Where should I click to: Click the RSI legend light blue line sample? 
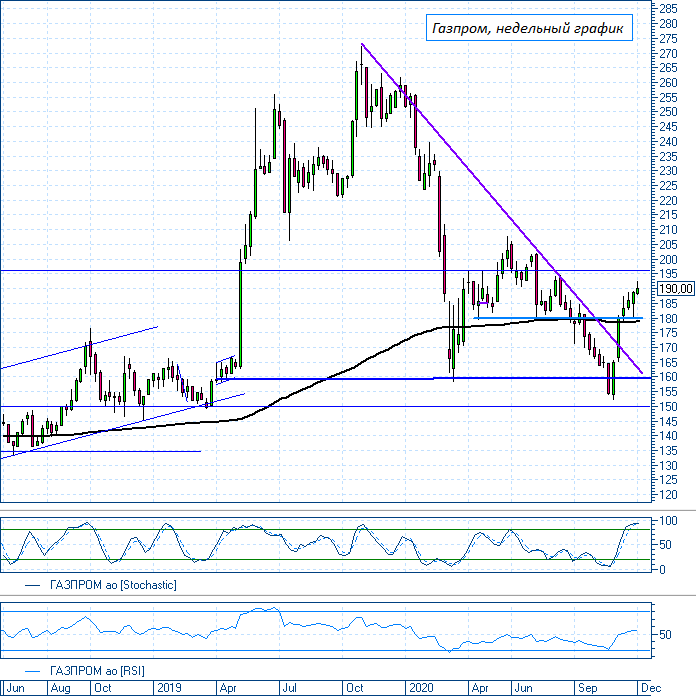(x=32, y=671)
